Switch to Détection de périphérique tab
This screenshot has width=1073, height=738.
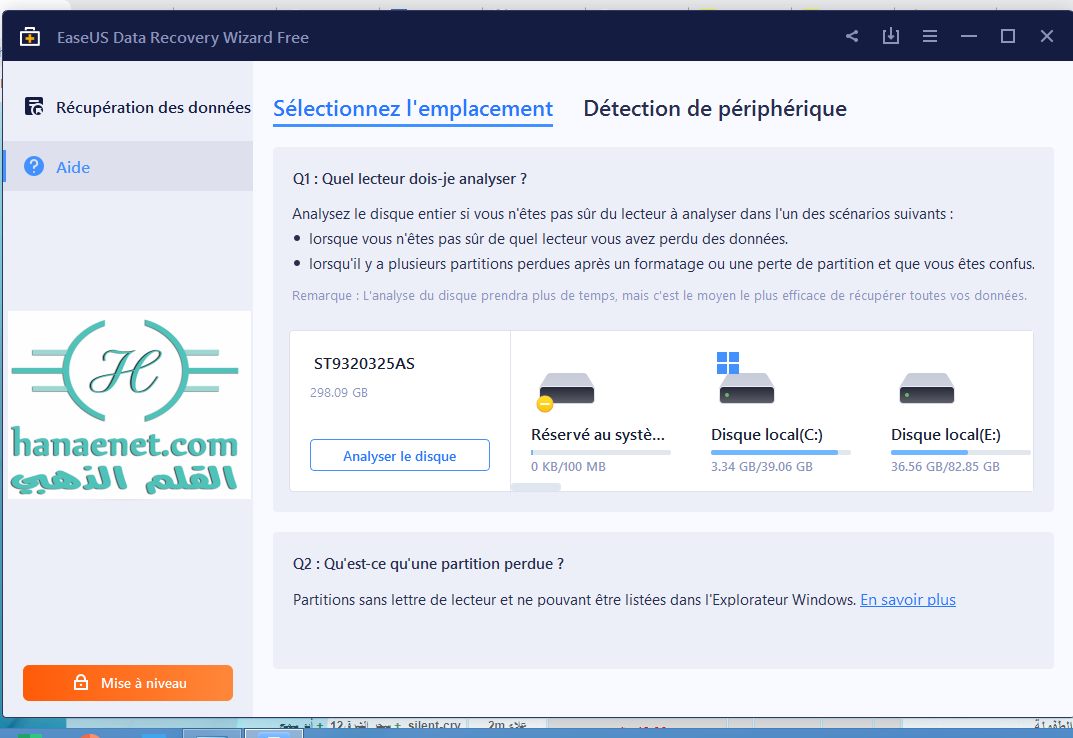click(x=715, y=109)
